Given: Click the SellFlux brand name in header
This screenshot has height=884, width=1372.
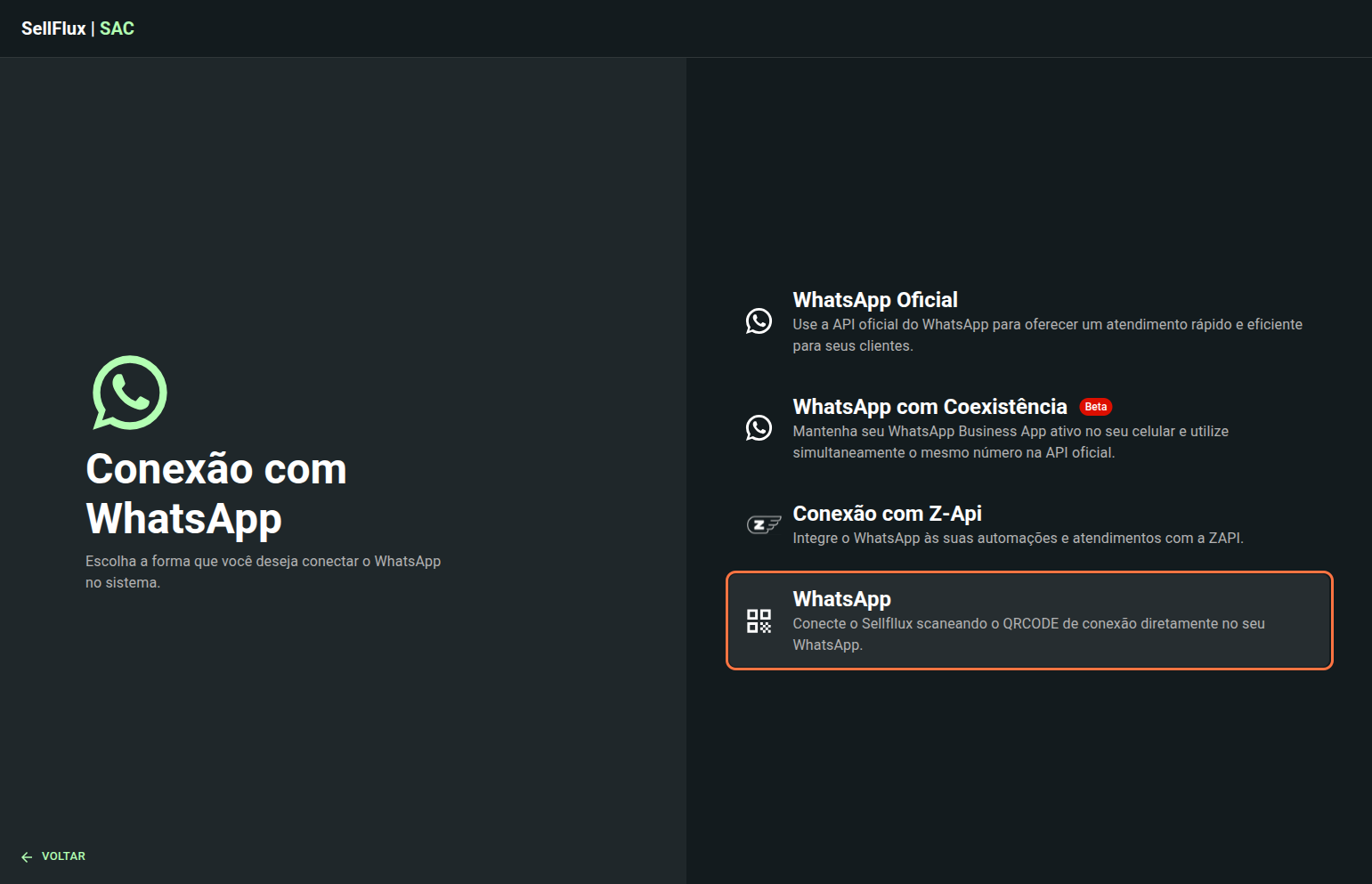Looking at the screenshot, I should click(x=53, y=28).
